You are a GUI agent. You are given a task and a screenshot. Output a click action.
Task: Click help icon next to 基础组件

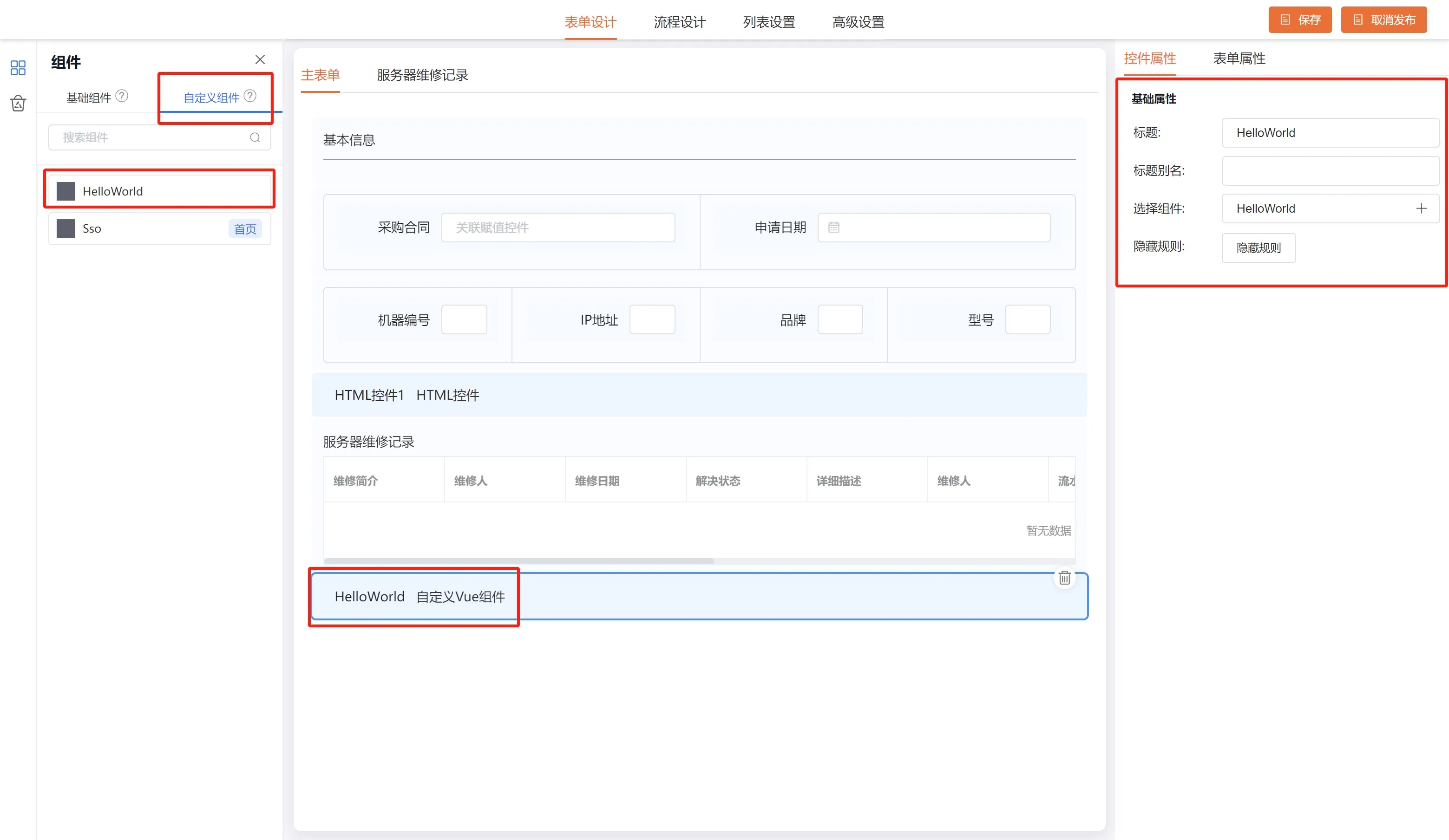122,96
